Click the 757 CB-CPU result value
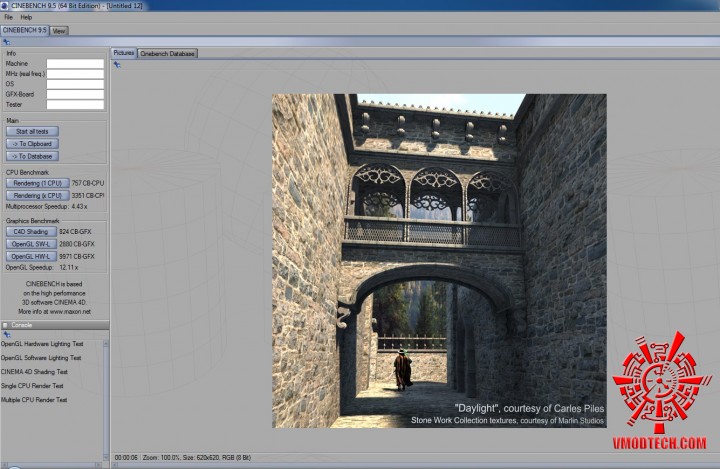 [x=88, y=183]
